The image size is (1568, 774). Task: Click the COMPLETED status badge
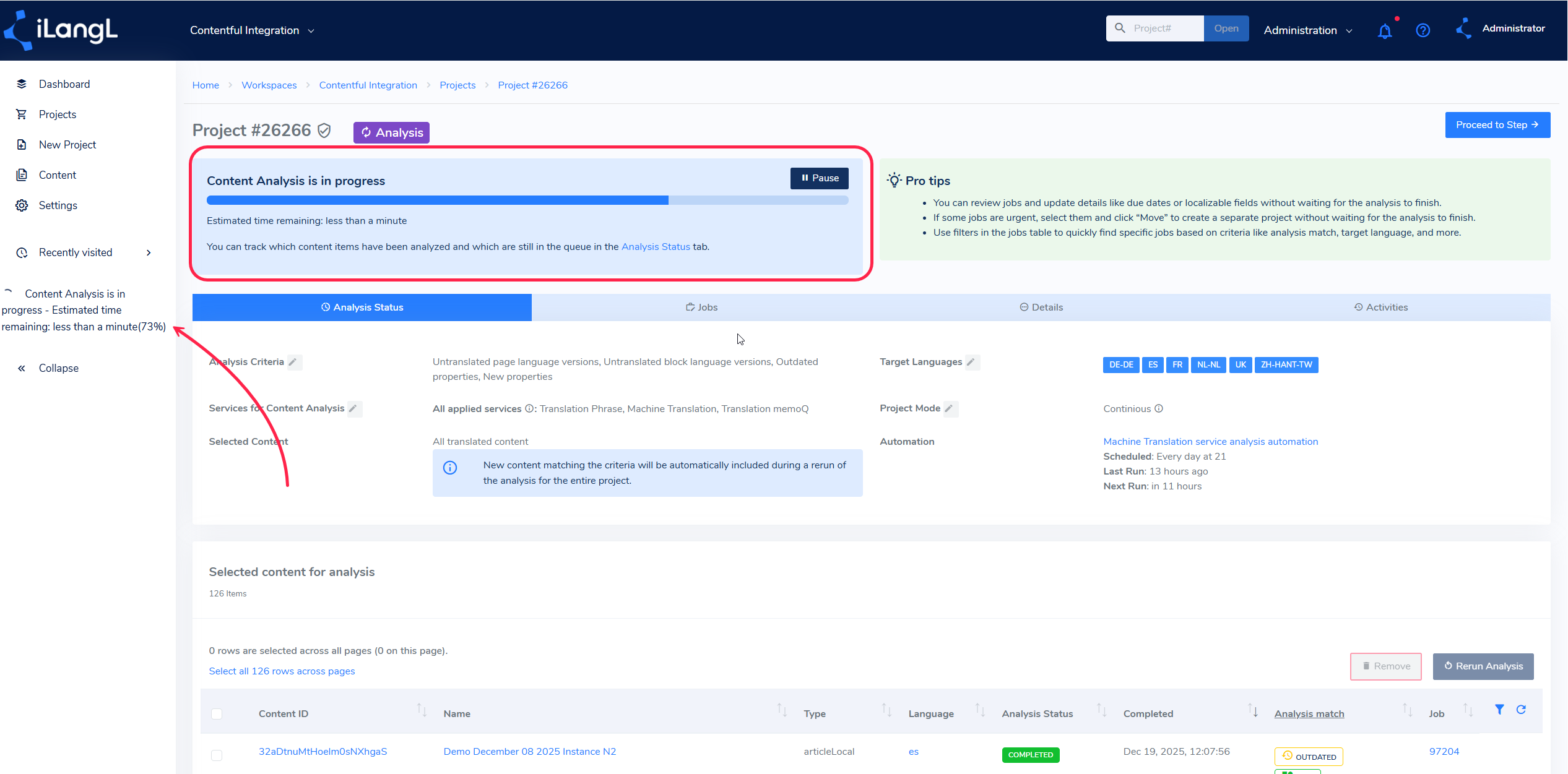tap(1031, 755)
